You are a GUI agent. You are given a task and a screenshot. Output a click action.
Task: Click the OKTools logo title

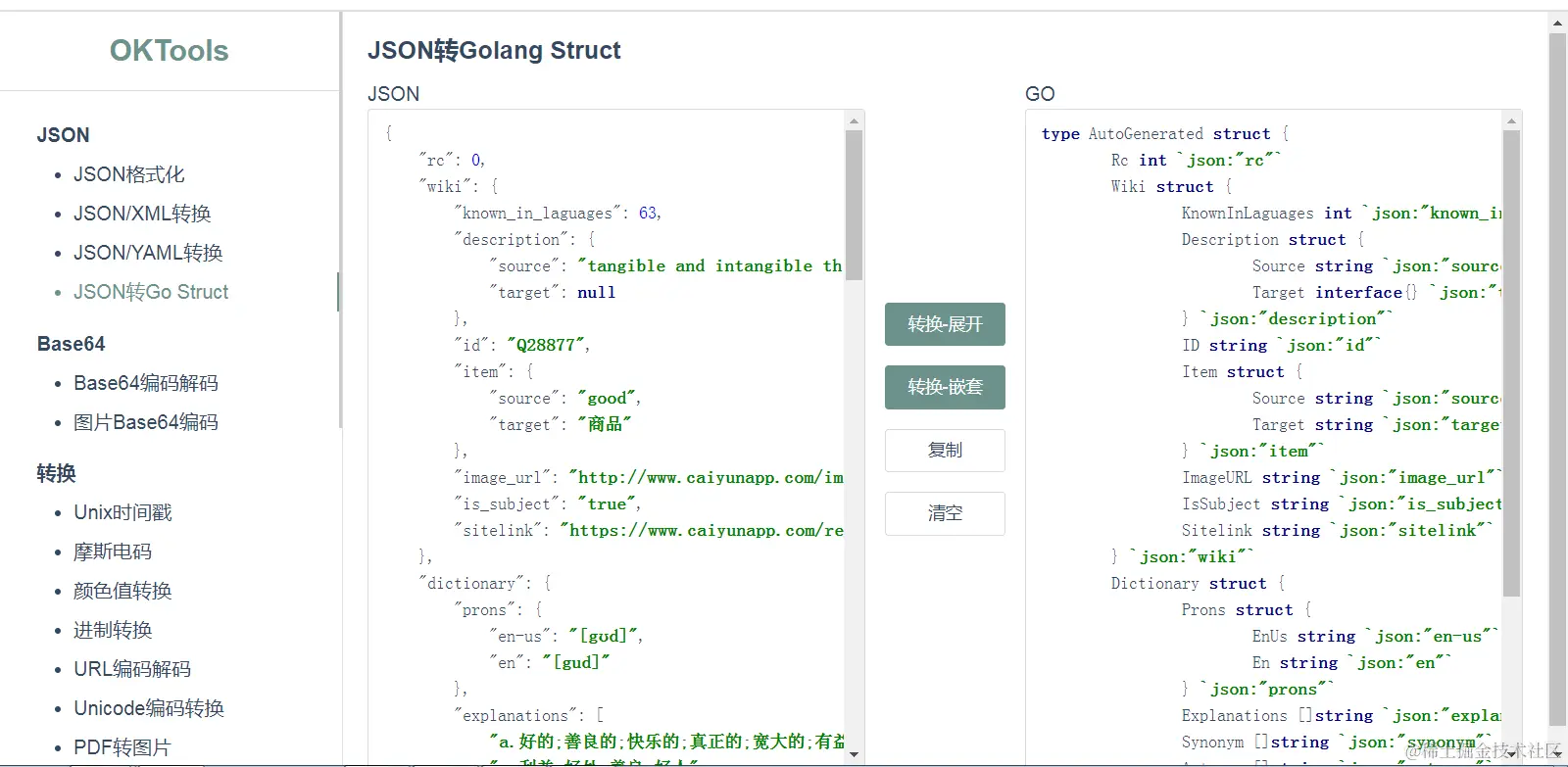pyautogui.click(x=169, y=51)
